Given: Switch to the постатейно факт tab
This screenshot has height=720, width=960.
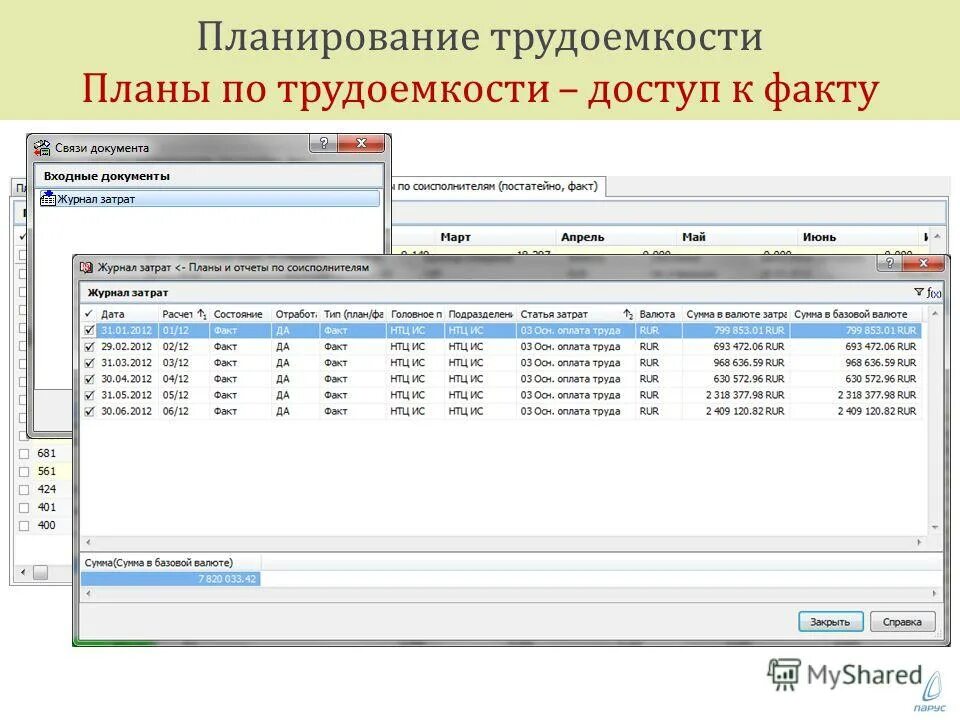Looking at the screenshot, I should [520, 184].
